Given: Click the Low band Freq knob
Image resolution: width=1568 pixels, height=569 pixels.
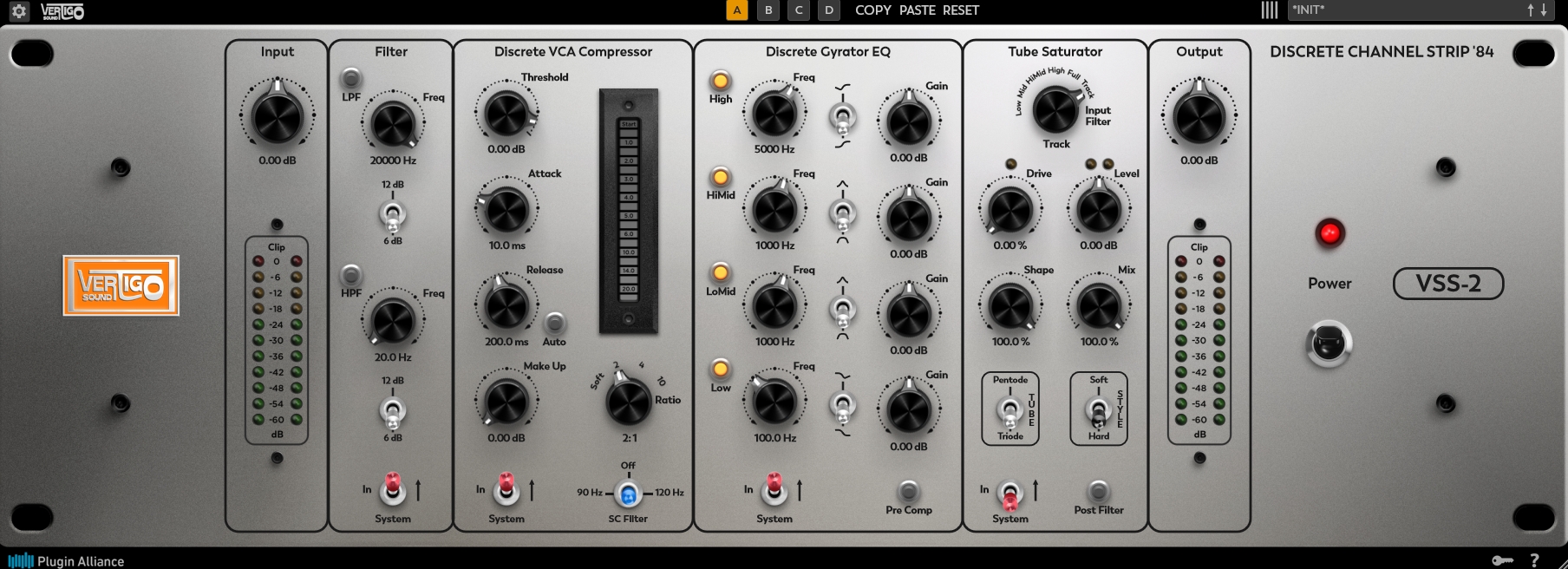Looking at the screenshot, I should 774,402.
